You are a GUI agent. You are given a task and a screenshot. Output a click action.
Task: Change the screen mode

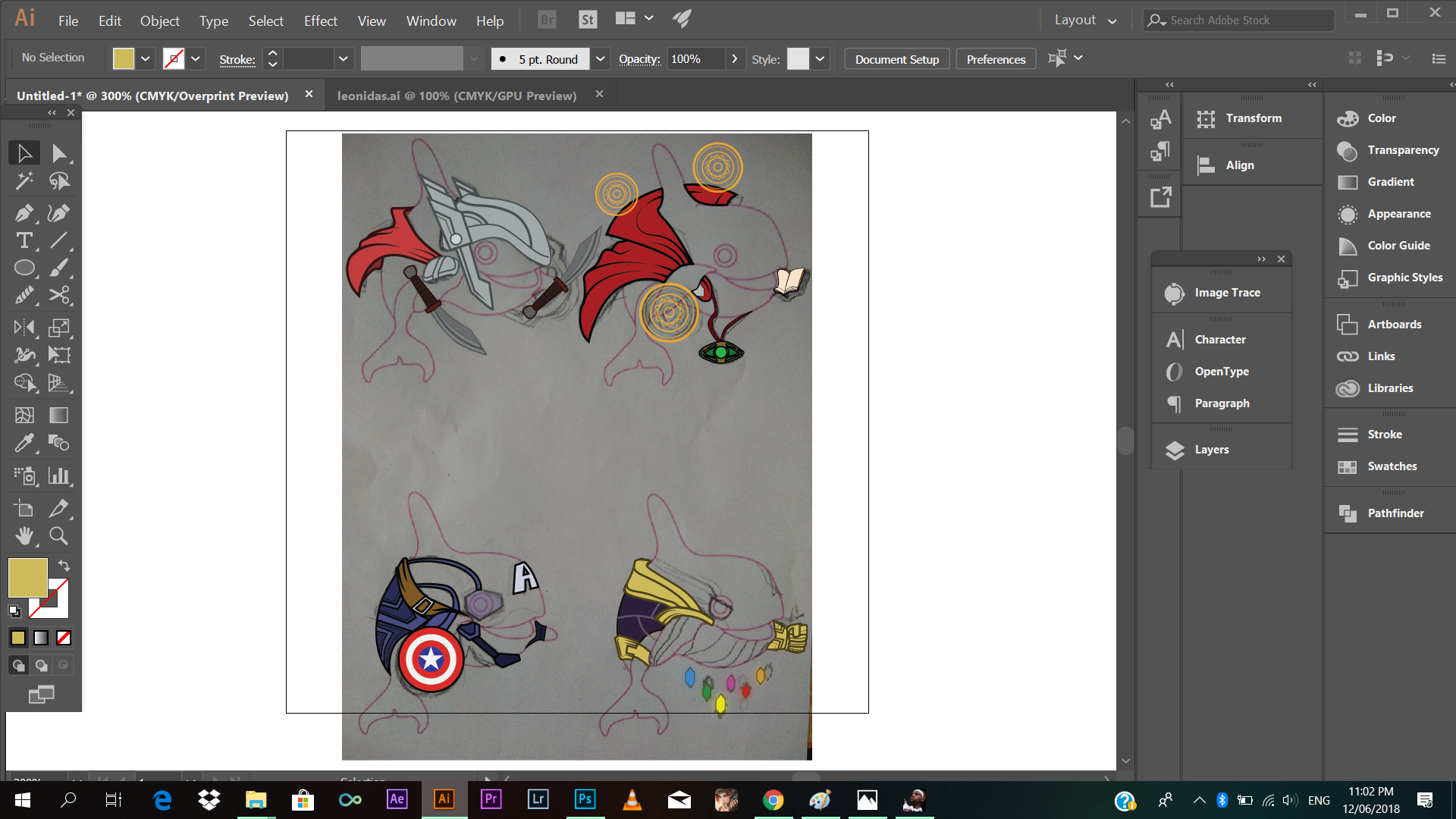point(41,694)
